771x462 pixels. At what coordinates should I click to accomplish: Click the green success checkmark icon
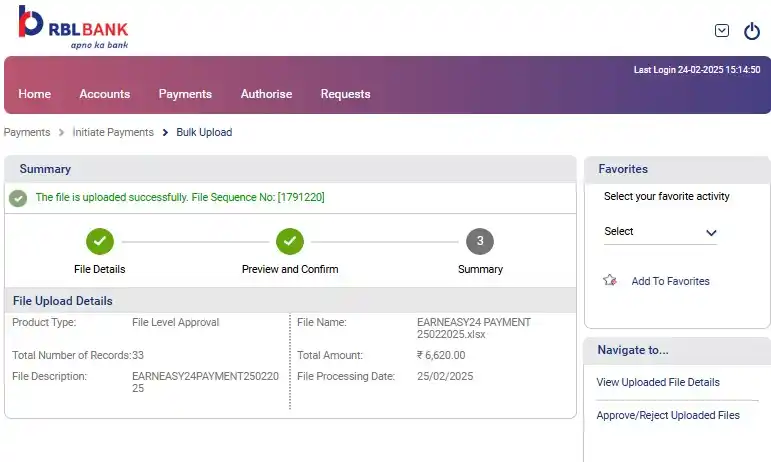[18, 198]
